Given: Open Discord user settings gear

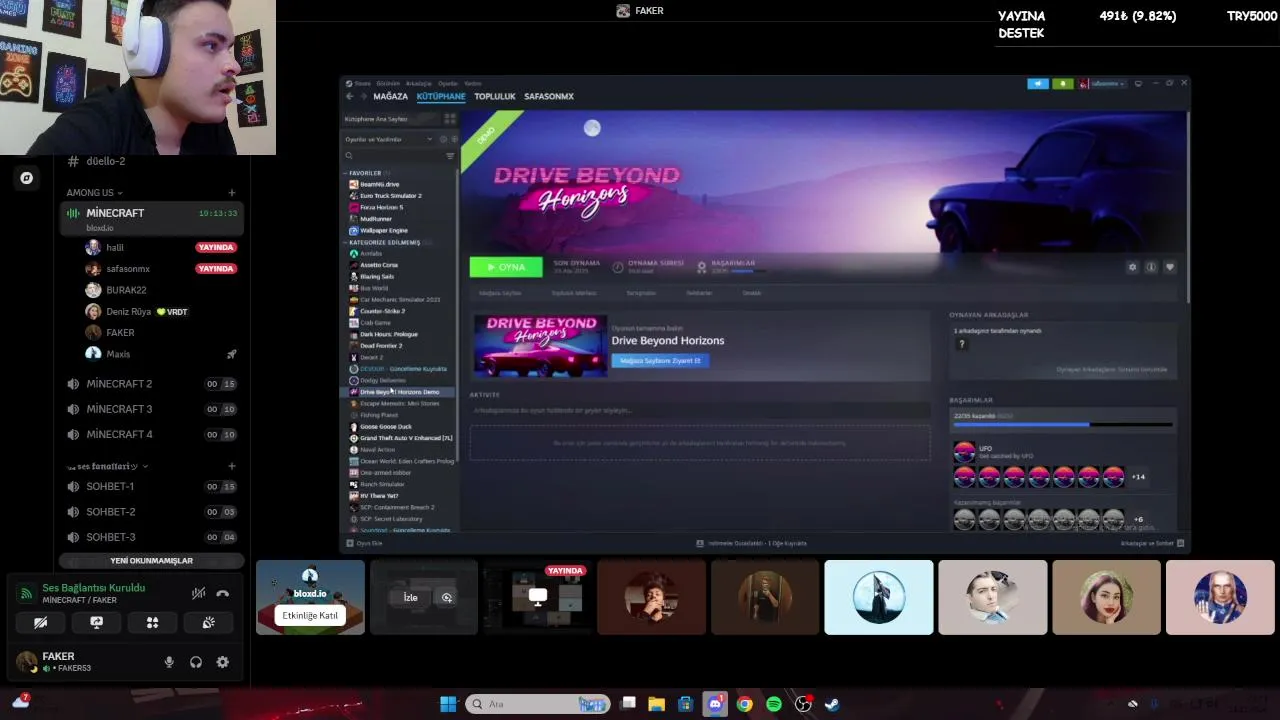Looking at the screenshot, I should click(x=222, y=662).
